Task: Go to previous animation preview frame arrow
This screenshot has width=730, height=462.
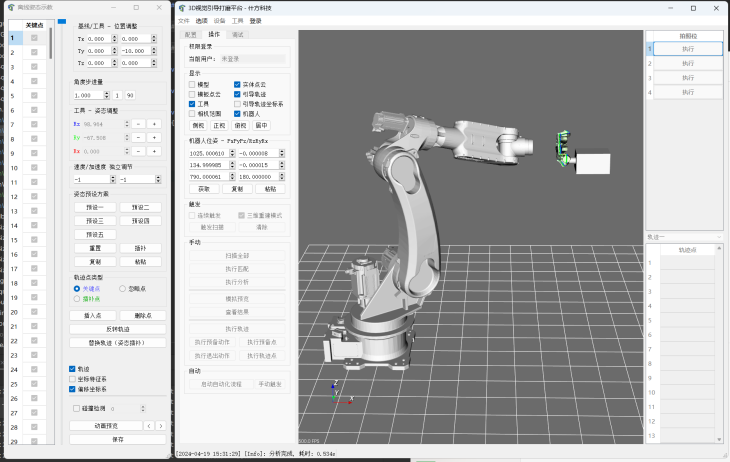Action: (149, 425)
